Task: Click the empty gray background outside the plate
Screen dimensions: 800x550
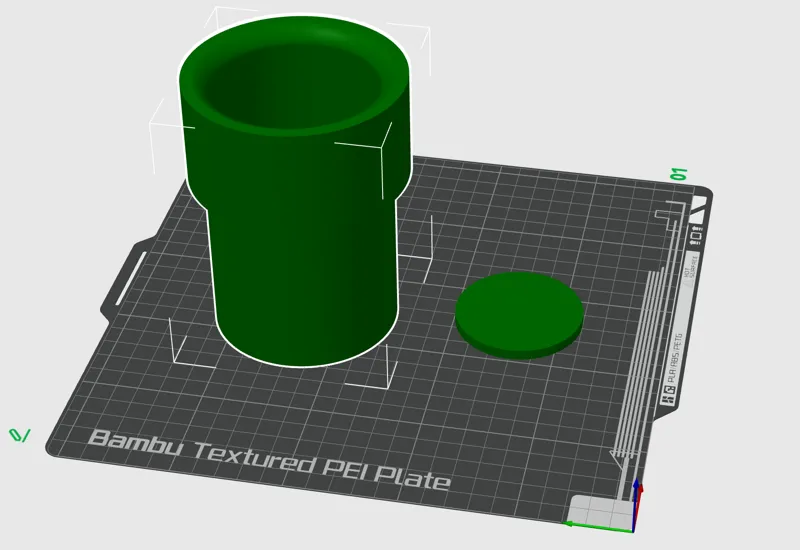Action: [x=663, y=77]
